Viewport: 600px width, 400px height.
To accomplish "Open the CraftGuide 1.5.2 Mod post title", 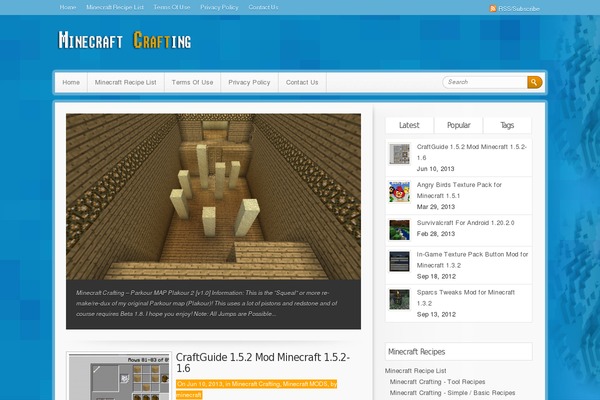I will click(262, 362).
